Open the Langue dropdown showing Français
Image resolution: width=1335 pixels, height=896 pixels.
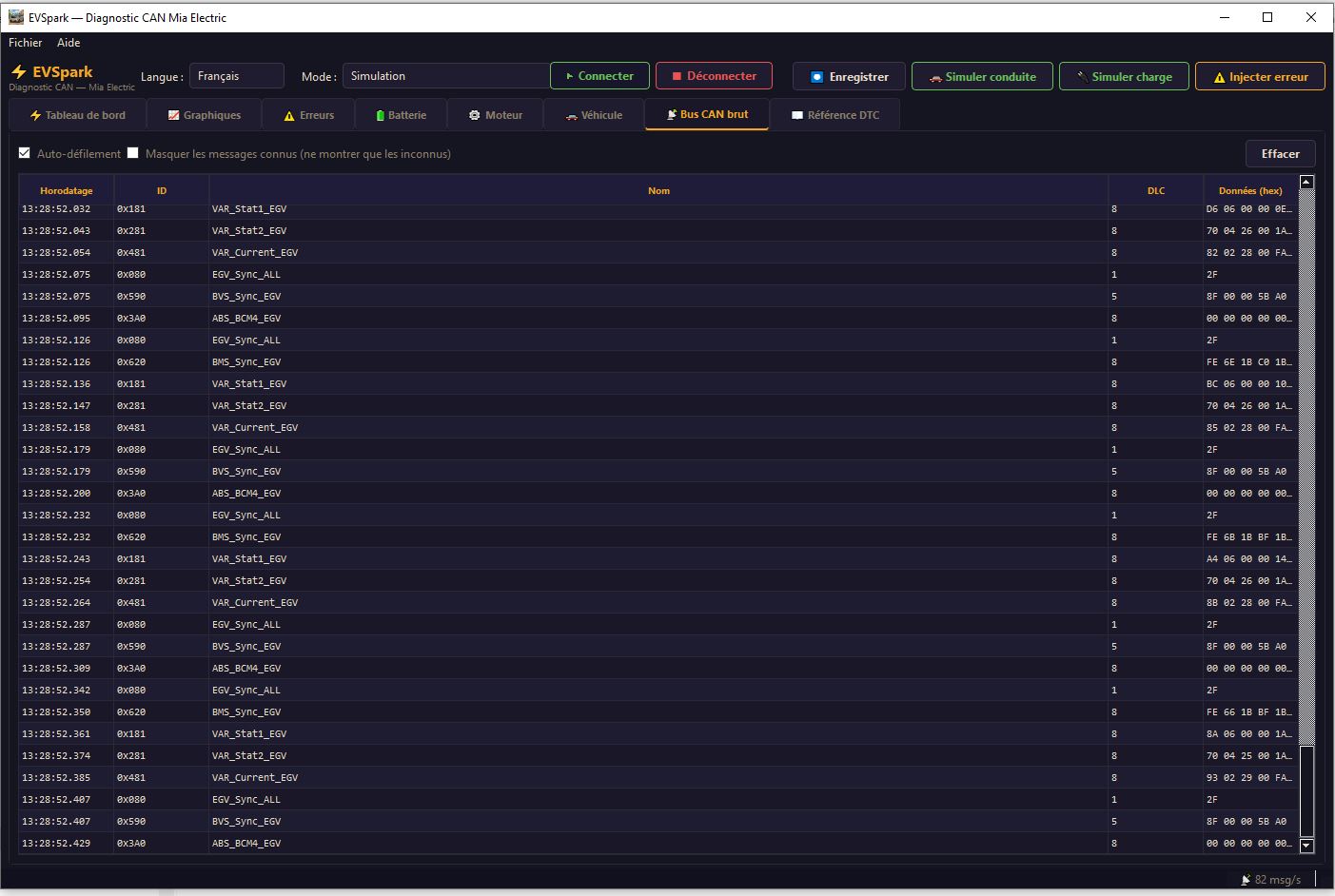tap(236, 76)
